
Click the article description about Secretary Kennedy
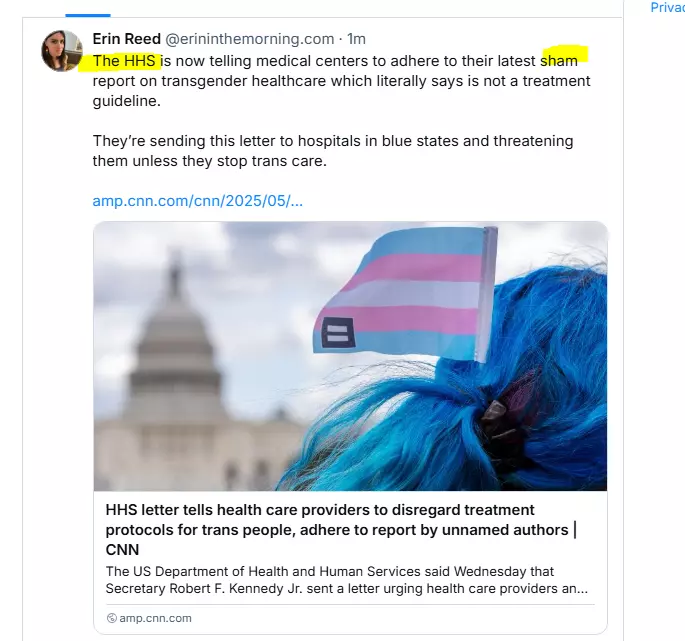[x=346, y=580]
